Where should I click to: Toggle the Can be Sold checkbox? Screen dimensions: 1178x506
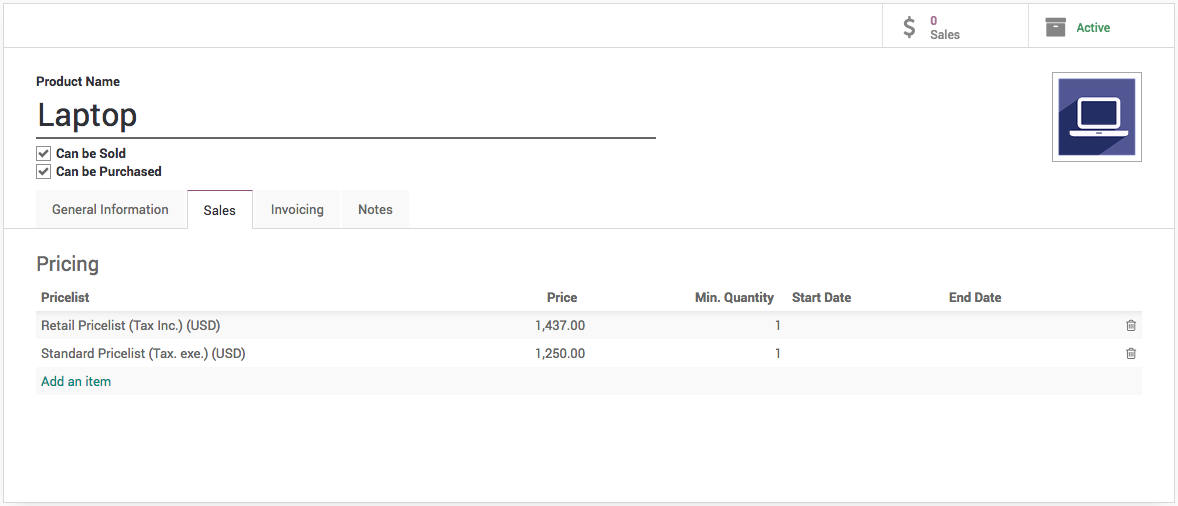(x=44, y=154)
